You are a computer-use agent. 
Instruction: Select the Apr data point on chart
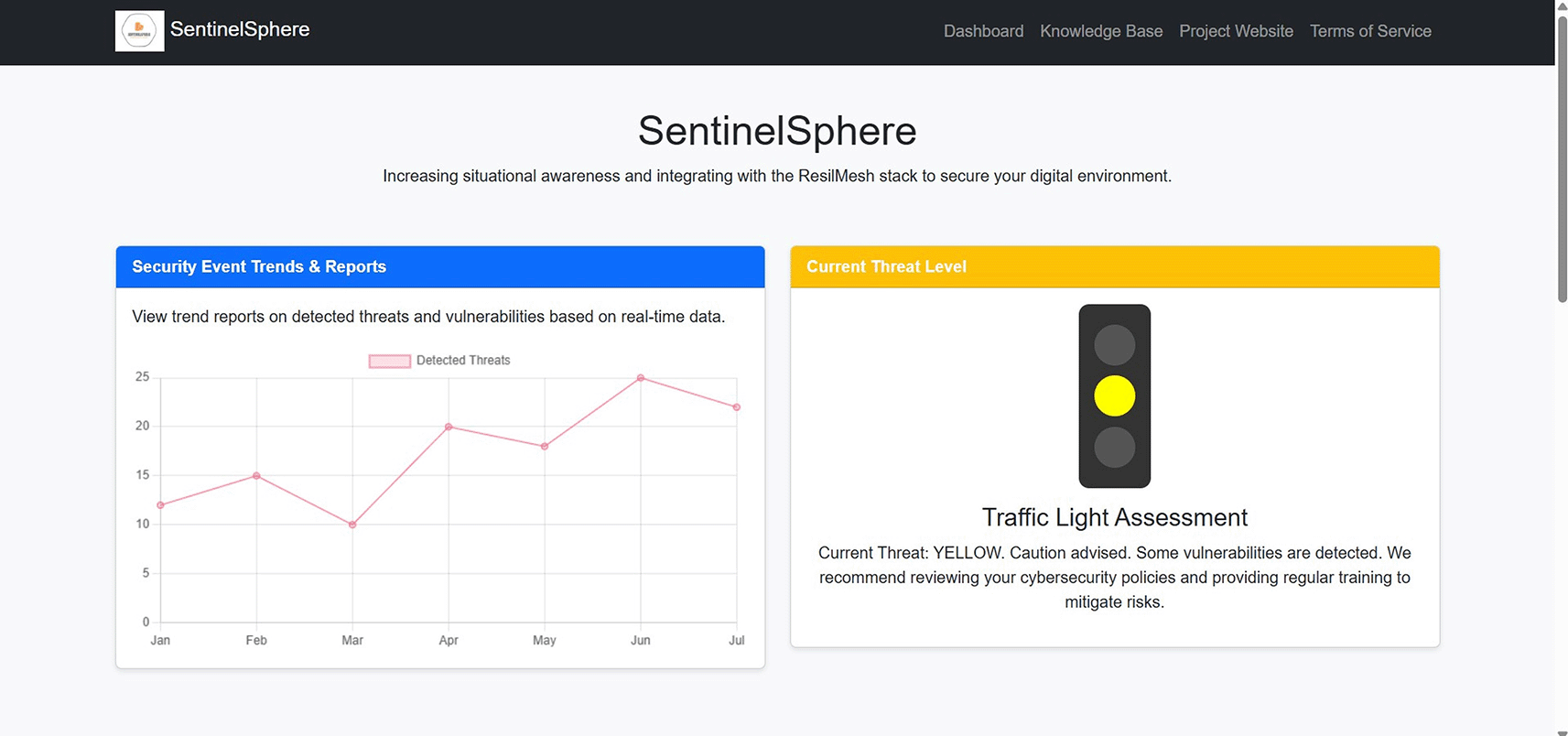(449, 427)
